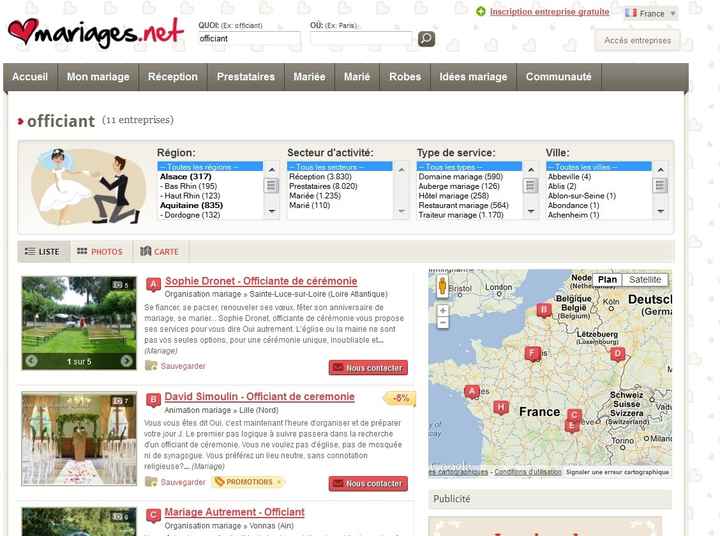Select Domaine mariage (590) service type
This screenshot has width=720, height=536.
click(x=461, y=176)
